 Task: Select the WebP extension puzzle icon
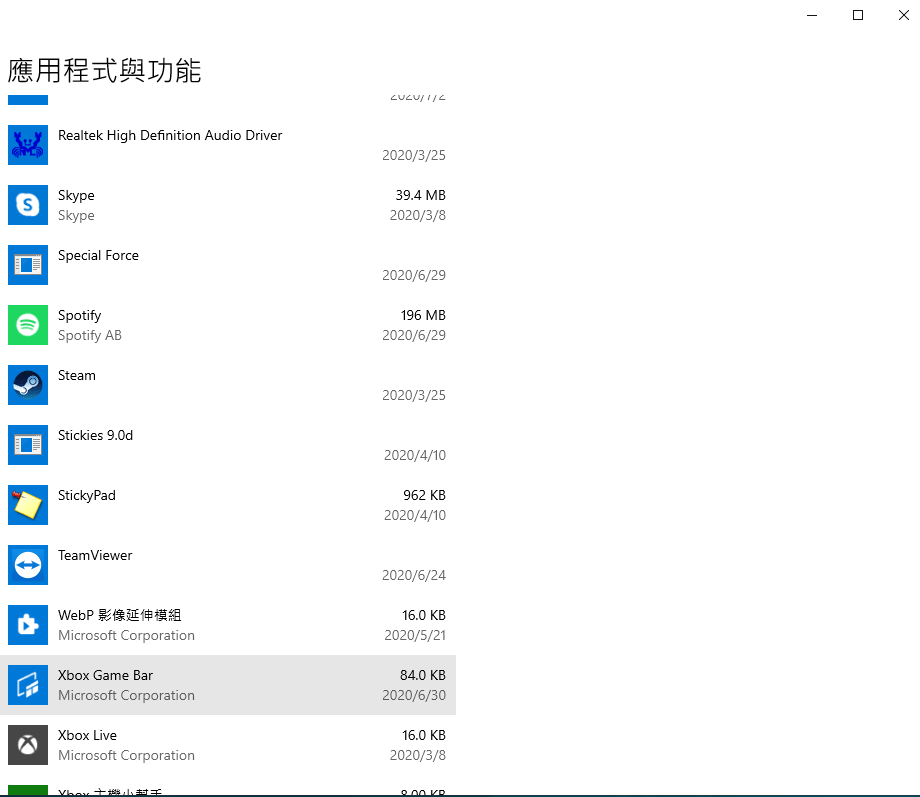coord(28,624)
